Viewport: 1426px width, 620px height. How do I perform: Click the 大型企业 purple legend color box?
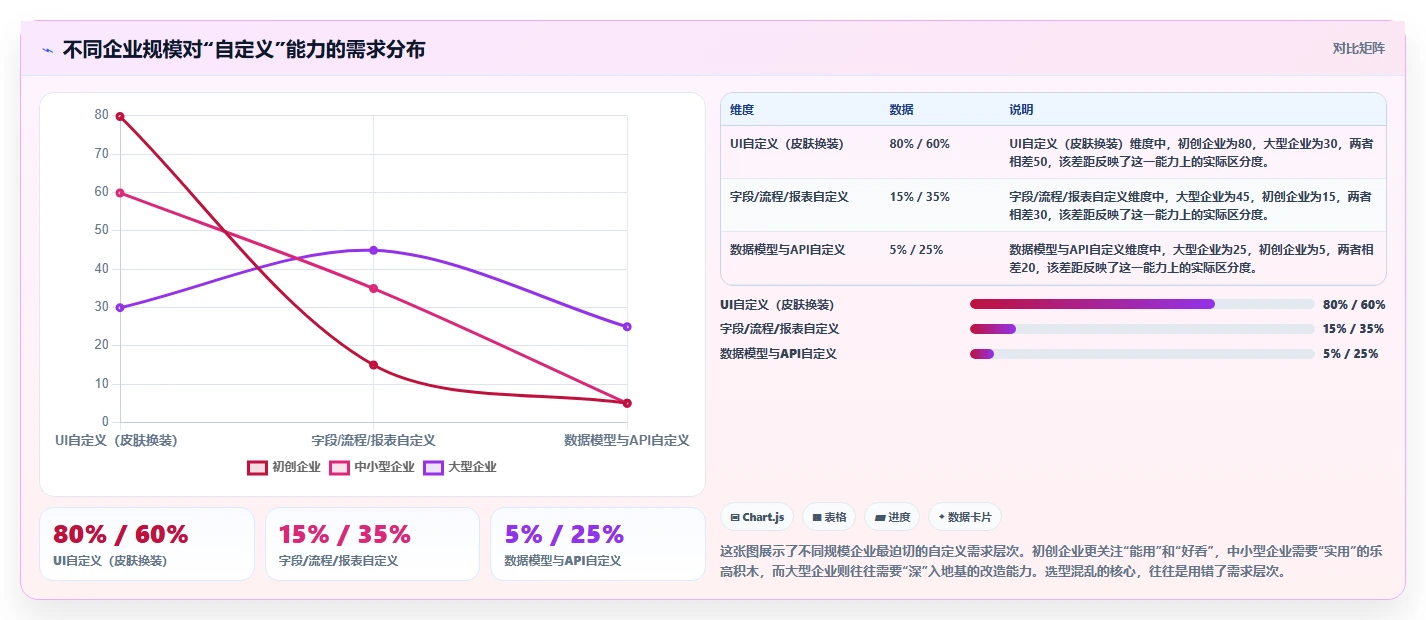pyautogui.click(x=434, y=467)
